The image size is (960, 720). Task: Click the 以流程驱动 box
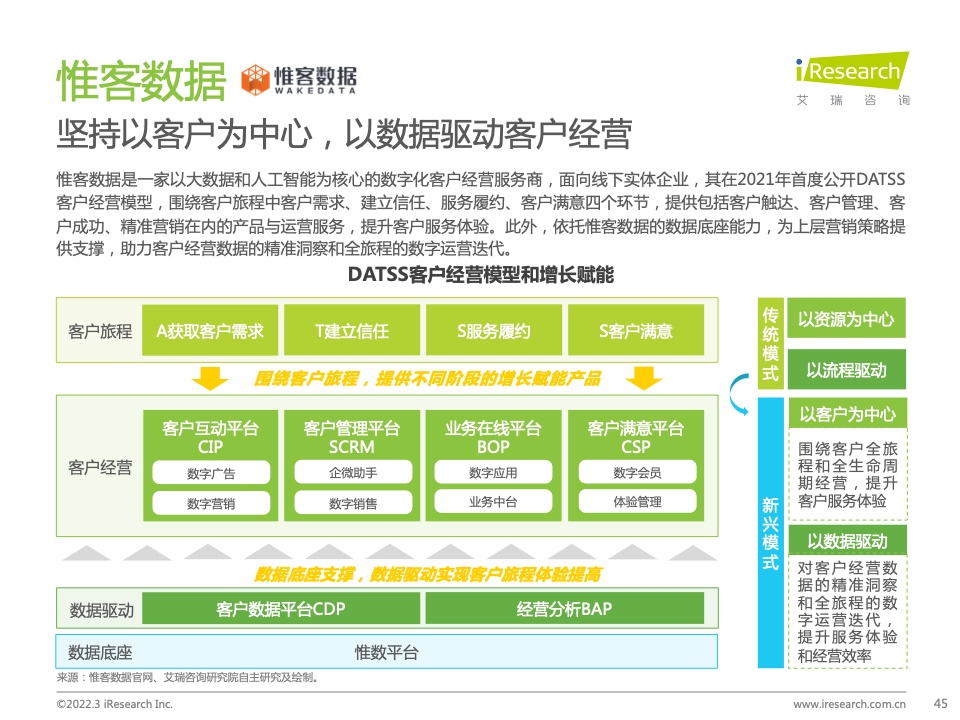(846, 370)
